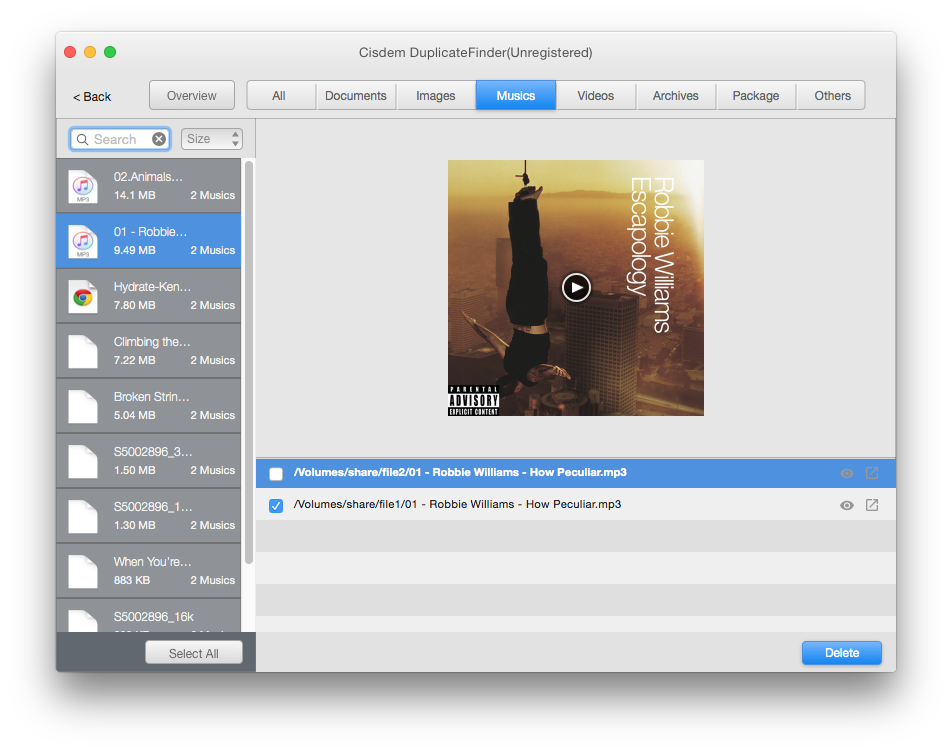The height and width of the screenshot is (752, 952).
Task: Click the Escapology album cover thumbnail
Action: (576, 288)
